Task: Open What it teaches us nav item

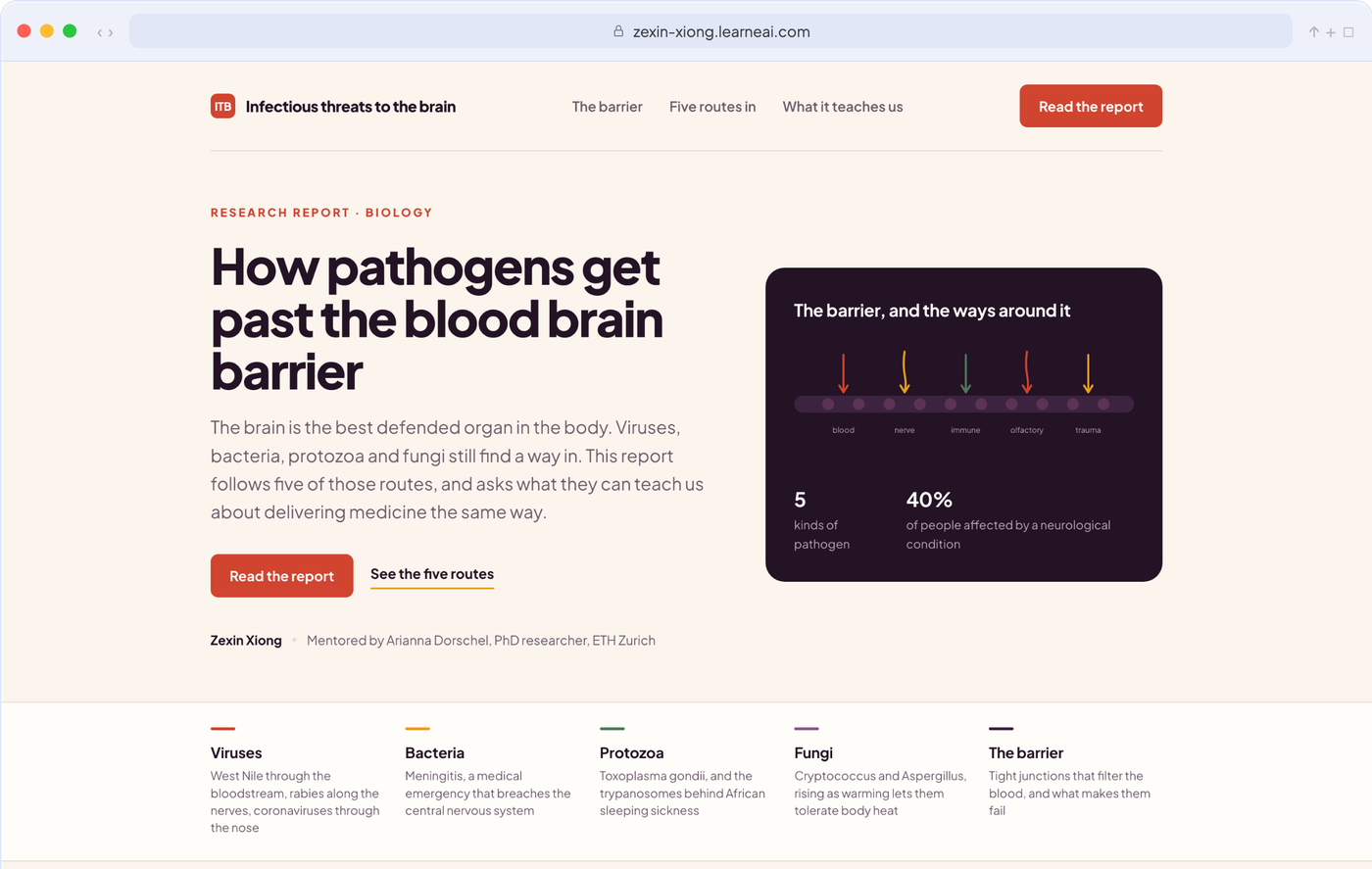Action: tap(843, 107)
